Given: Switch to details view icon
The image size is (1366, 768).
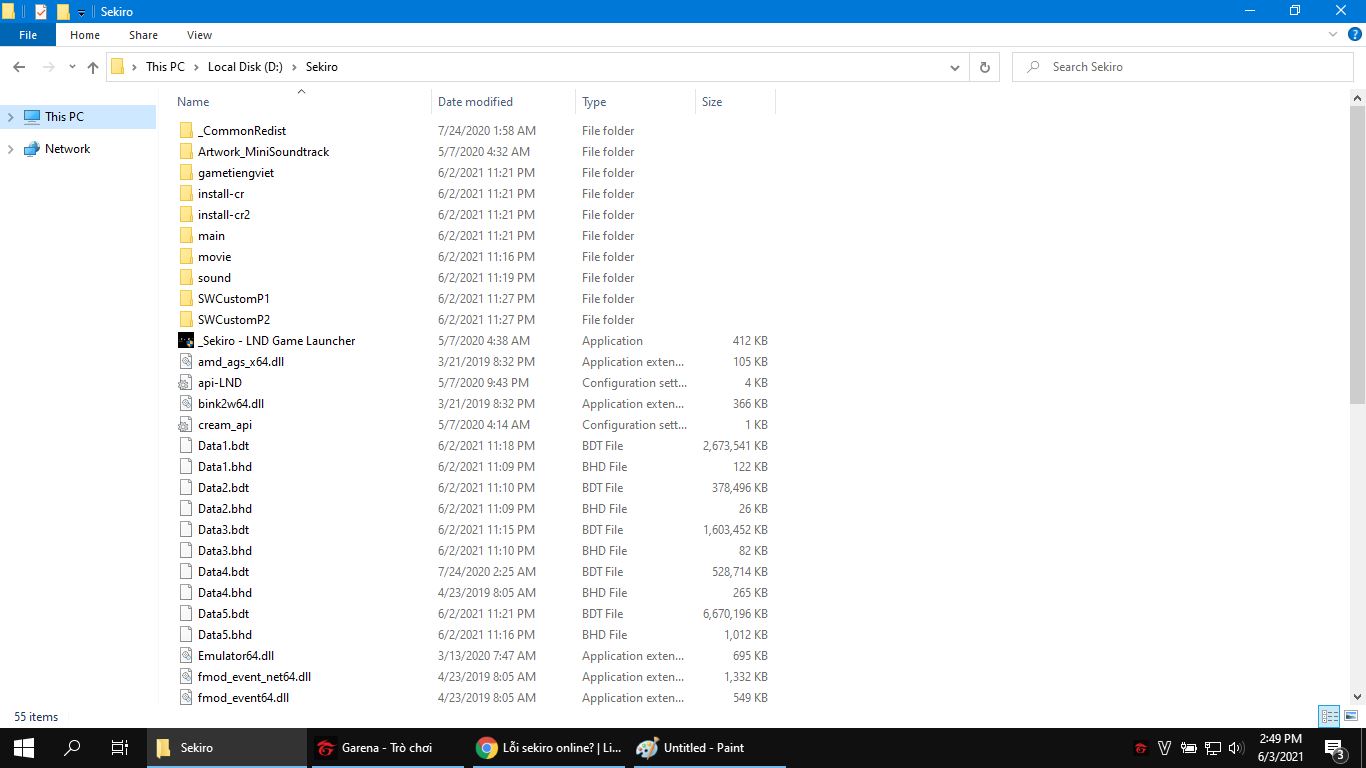Looking at the screenshot, I should pos(1329,716).
